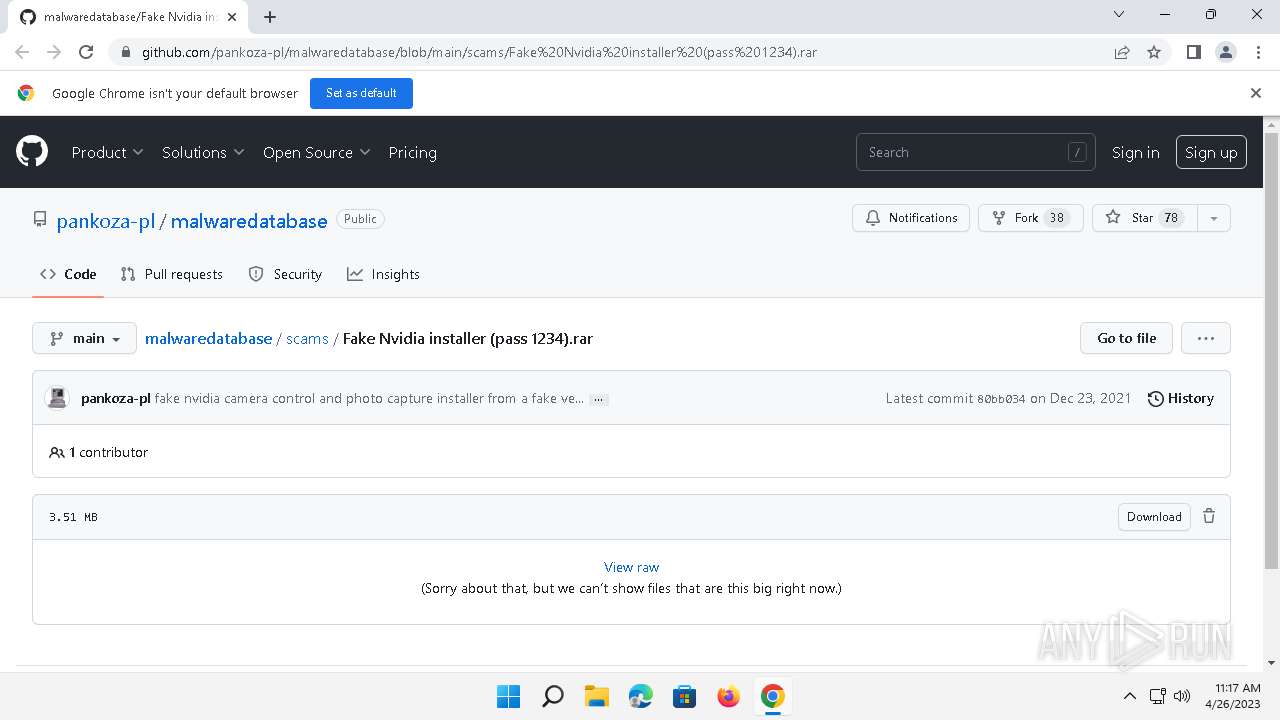
Task: Open Windows taskbar search
Action: click(x=552, y=696)
